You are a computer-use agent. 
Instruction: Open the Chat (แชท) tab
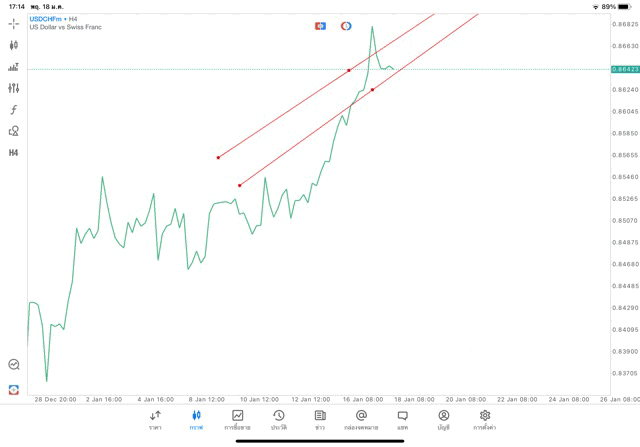pos(402,419)
